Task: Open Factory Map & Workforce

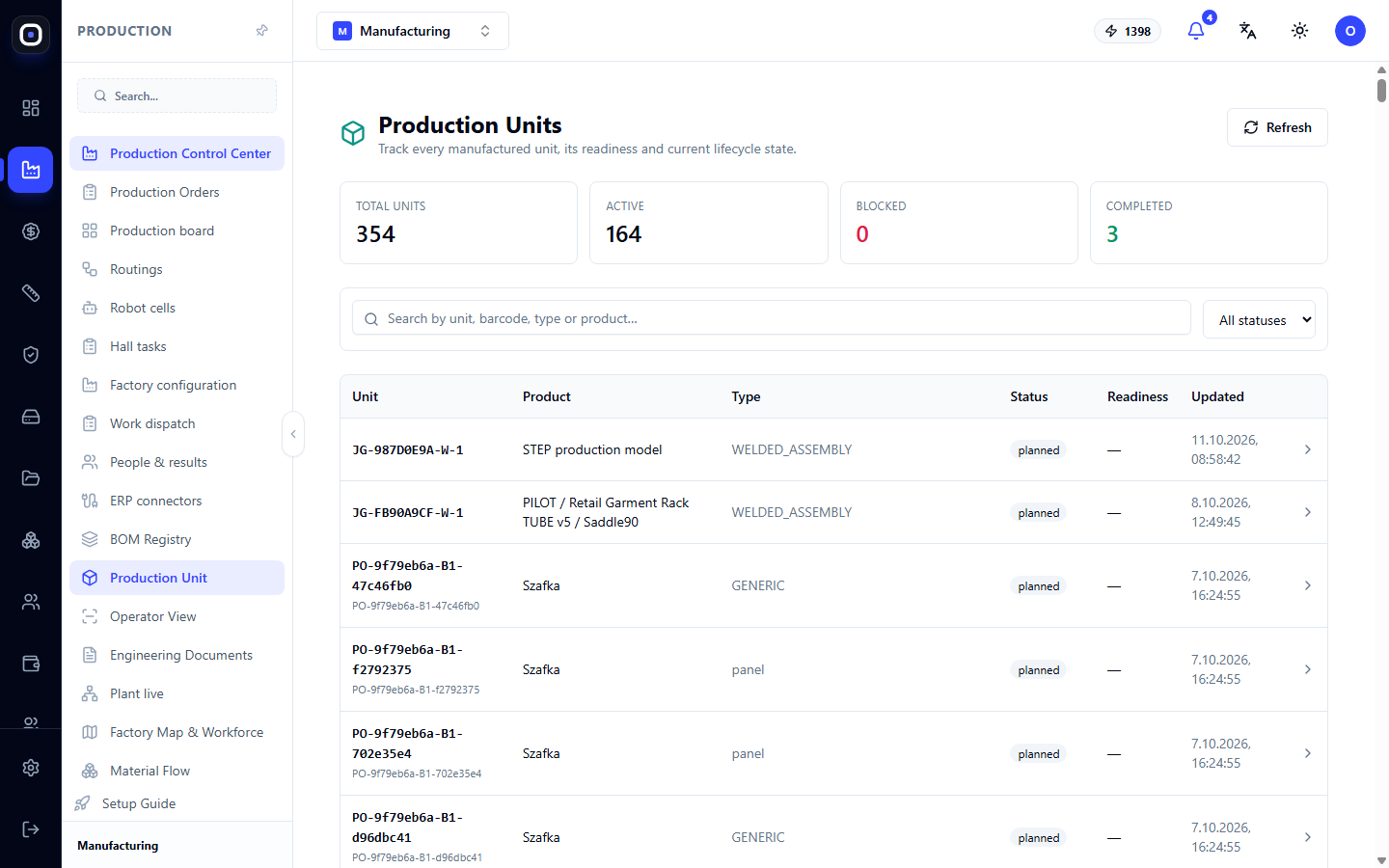Action: point(177,732)
